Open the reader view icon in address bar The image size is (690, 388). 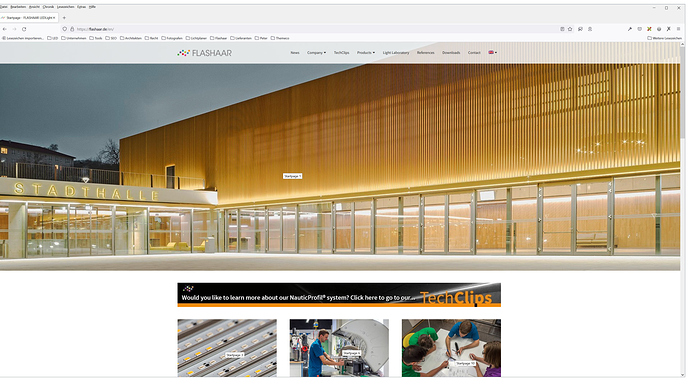coord(562,29)
